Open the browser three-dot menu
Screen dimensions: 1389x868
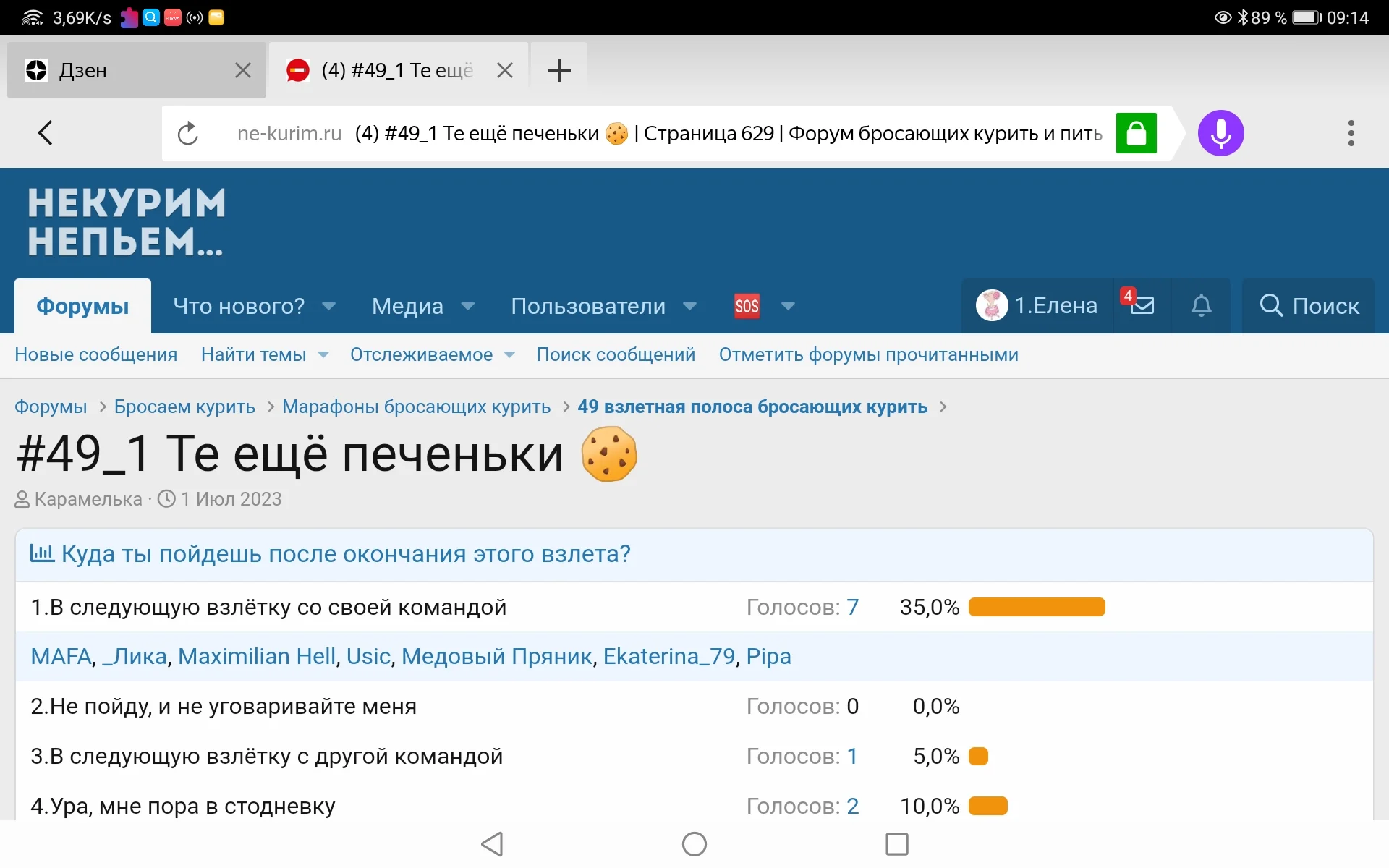1351,133
